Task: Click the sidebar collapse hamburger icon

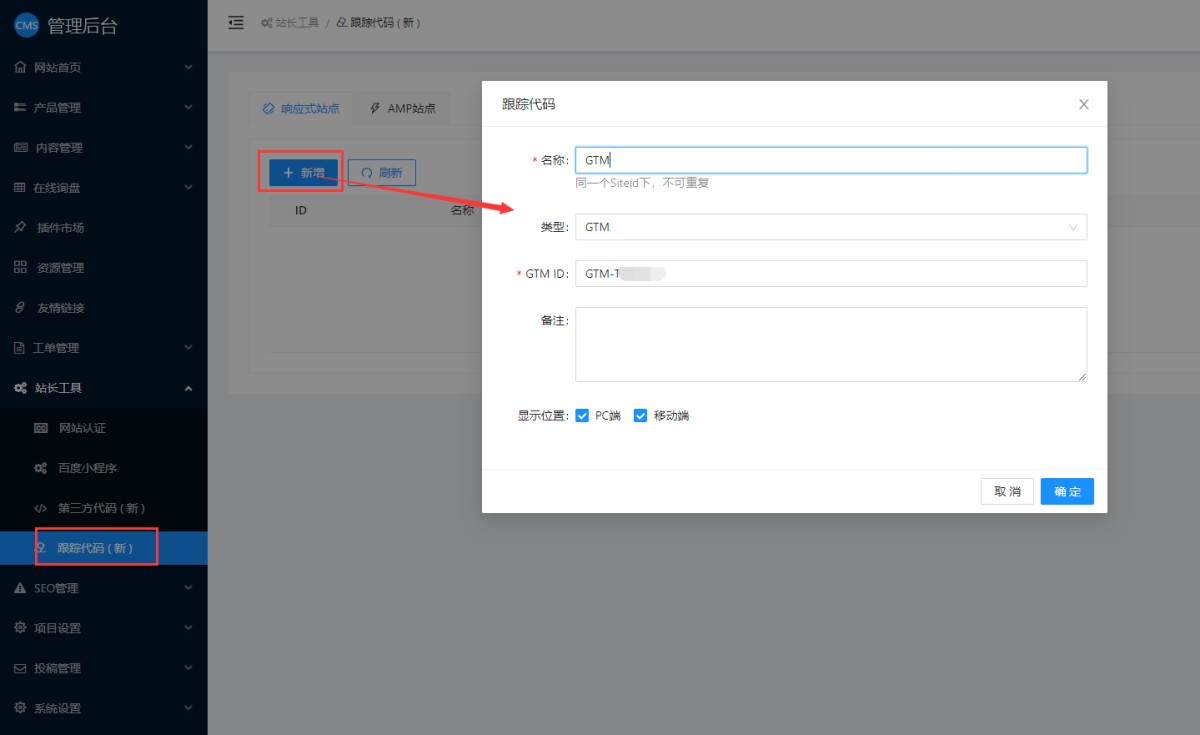Action: pos(236,22)
